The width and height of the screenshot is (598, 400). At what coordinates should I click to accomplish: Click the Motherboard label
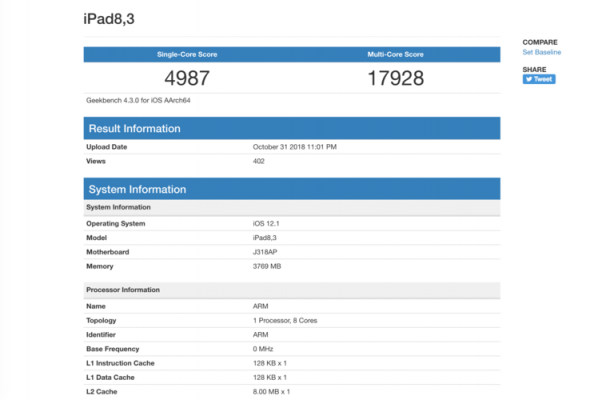pyautogui.click(x=108, y=252)
